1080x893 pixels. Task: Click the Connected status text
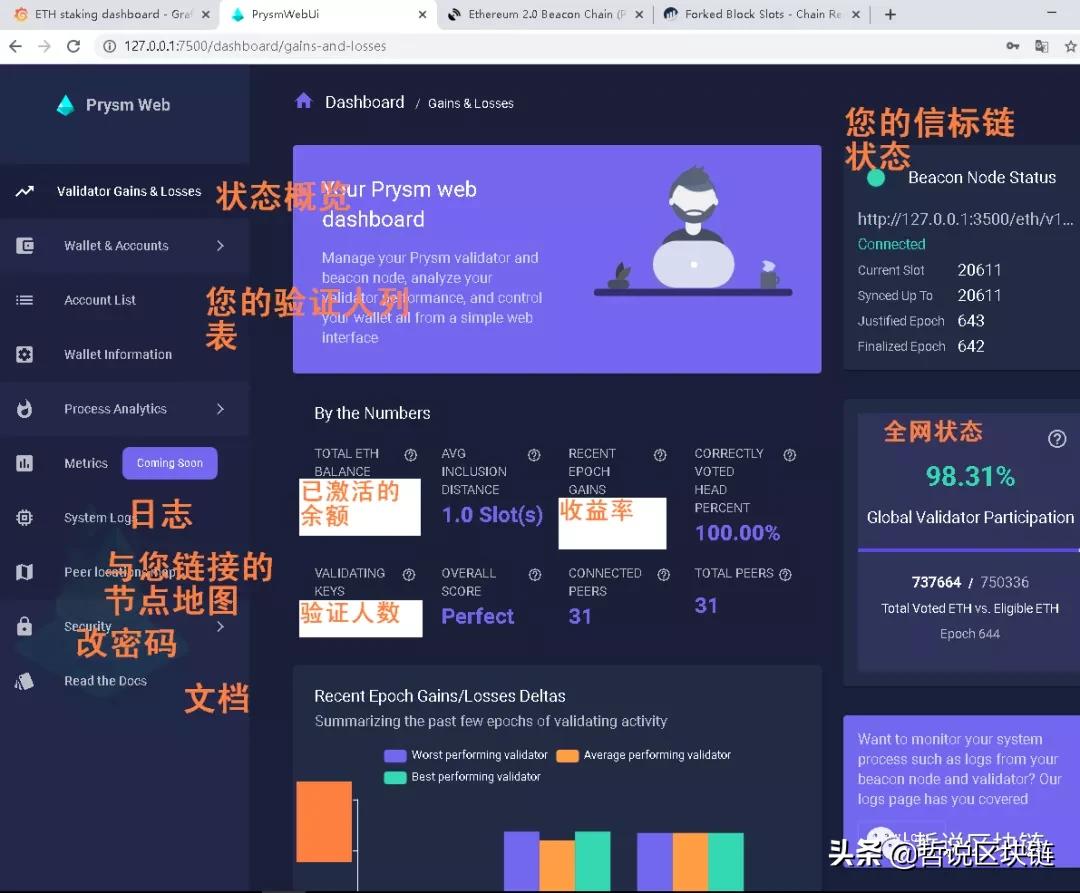click(891, 244)
